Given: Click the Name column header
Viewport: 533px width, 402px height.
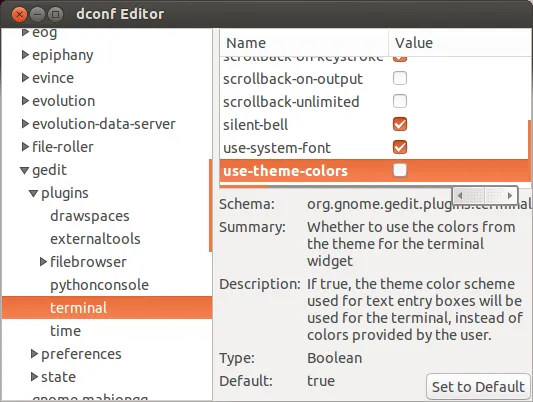Looking at the screenshot, I should 304,43.
